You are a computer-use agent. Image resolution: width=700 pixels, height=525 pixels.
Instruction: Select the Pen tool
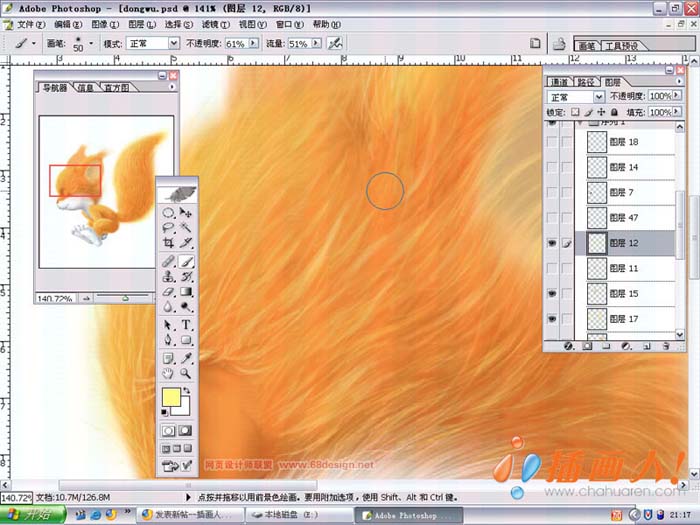tap(168, 340)
